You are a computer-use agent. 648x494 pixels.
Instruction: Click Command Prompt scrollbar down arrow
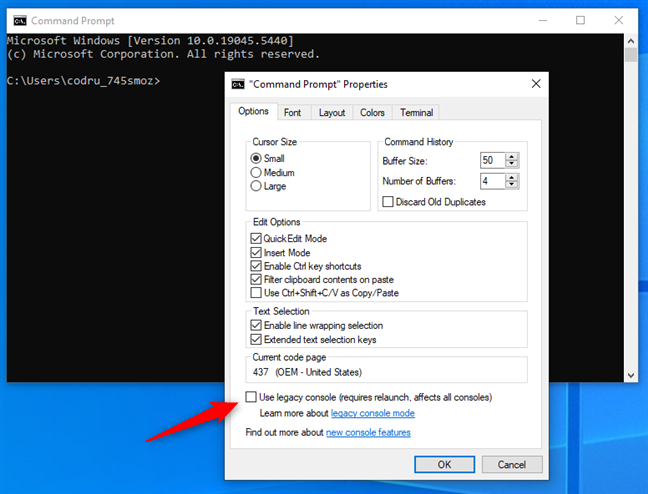[x=631, y=375]
